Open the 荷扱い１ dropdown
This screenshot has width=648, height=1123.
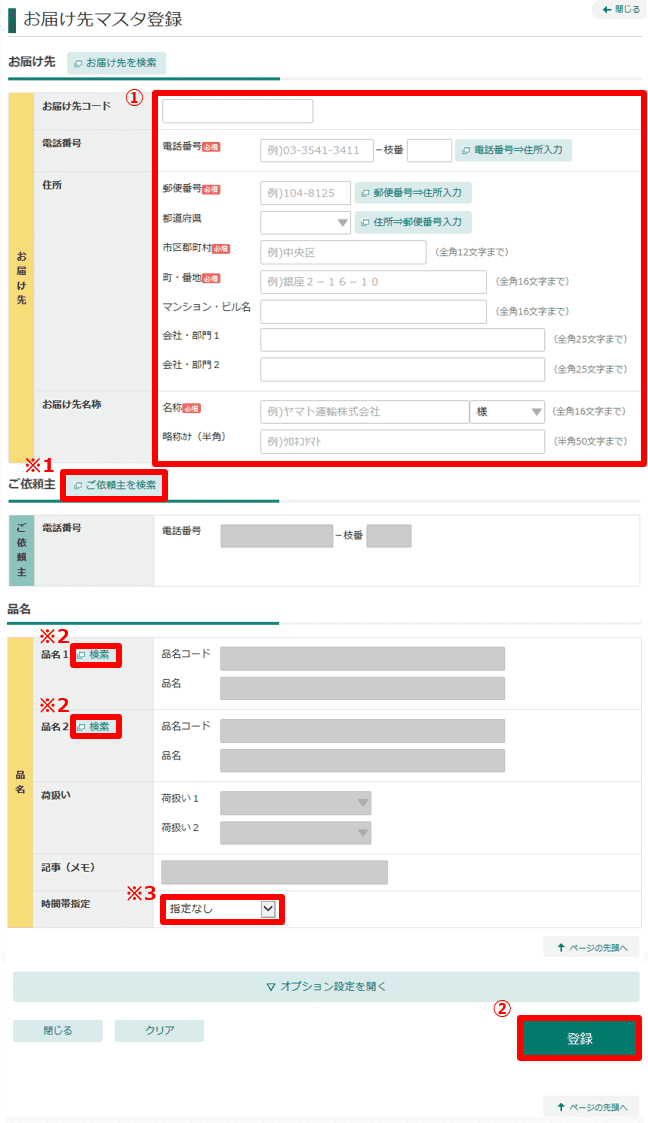[295, 803]
